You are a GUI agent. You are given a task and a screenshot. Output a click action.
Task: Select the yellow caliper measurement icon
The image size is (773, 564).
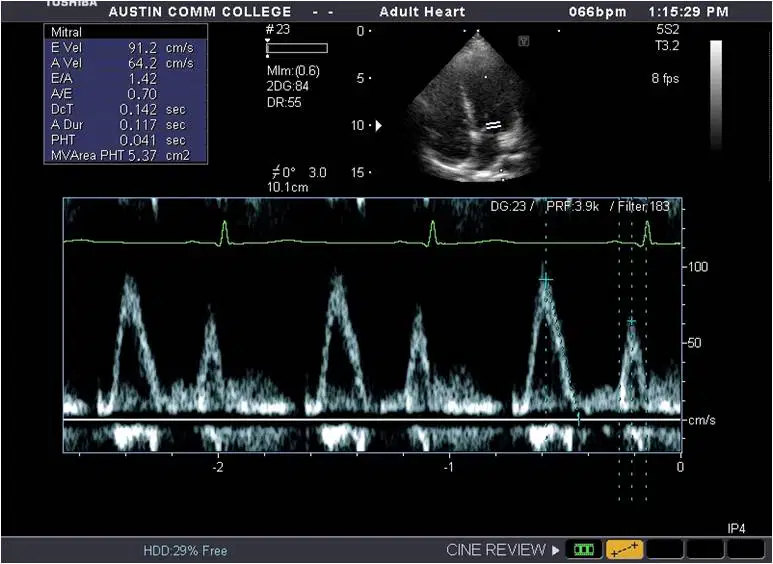(625, 549)
